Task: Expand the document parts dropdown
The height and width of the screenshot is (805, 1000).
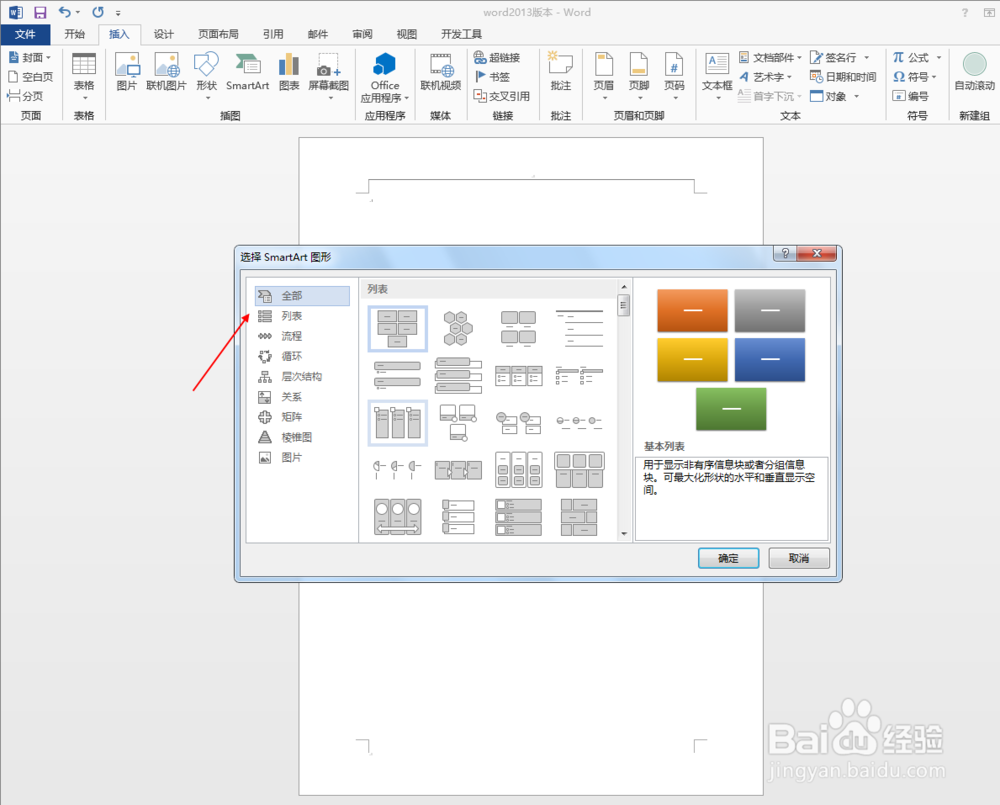Action: point(799,57)
